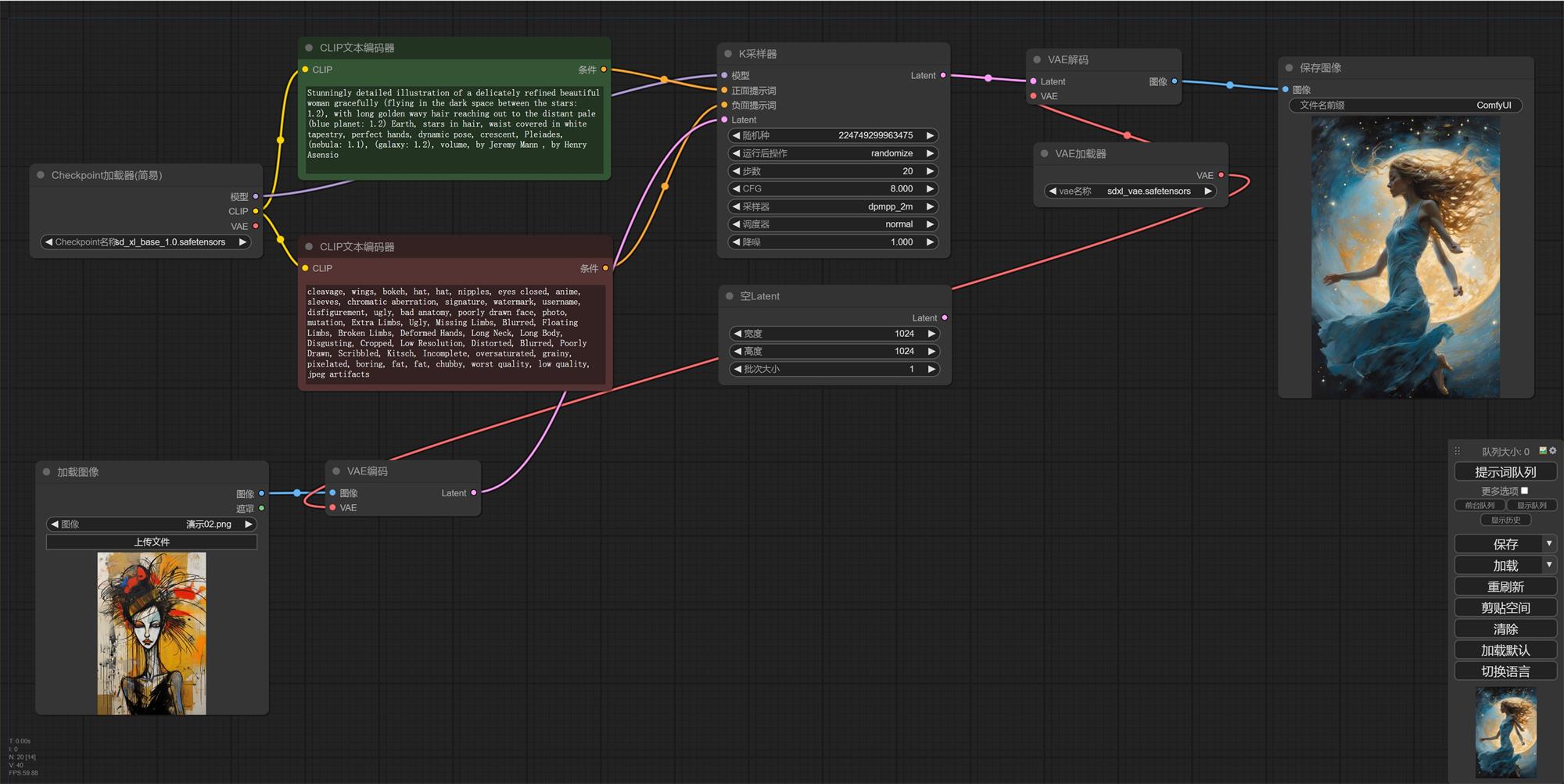Image resolution: width=1564 pixels, height=784 pixels.
Task: Click the loaded 演示02.png image preview
Action: [x=152, y=634]
